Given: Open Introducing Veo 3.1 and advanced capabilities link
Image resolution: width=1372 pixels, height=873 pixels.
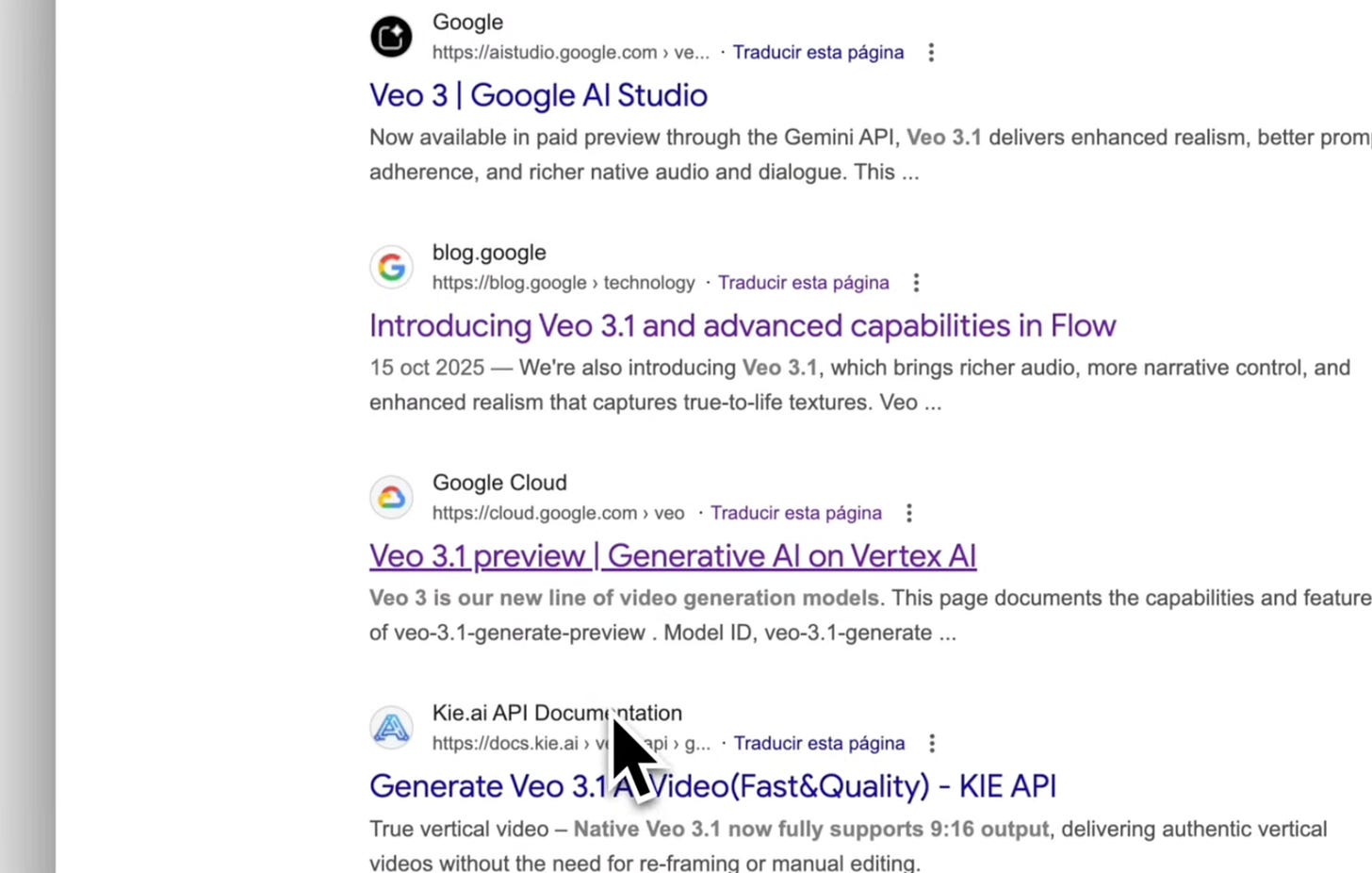Looking at the screenshot, I should [743, 325].
